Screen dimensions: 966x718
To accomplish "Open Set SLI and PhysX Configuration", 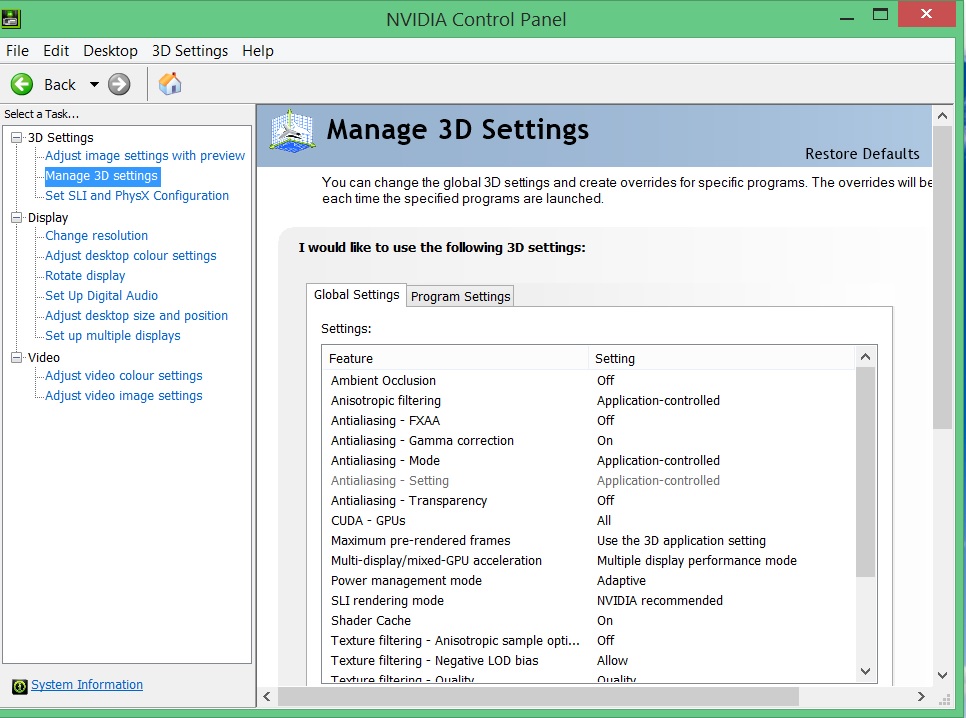I will click(137, 195).
